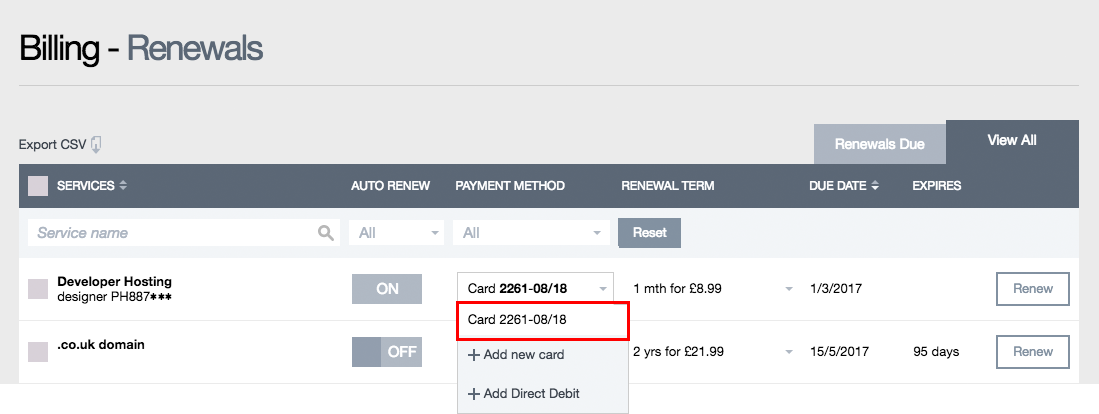Toggle auto renew ON for Developer Hosting
Screen dimensions: 1099x414
click(x=387, y=289)
